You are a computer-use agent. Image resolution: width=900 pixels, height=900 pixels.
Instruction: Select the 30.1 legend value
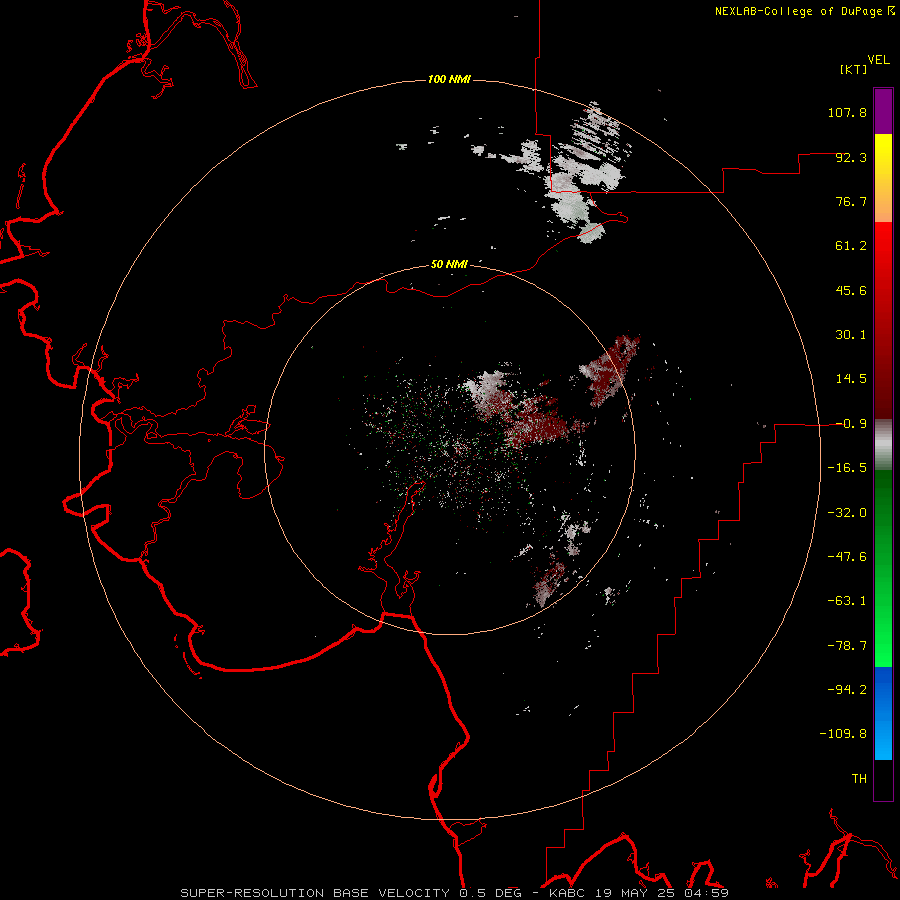tap(851, 335)
